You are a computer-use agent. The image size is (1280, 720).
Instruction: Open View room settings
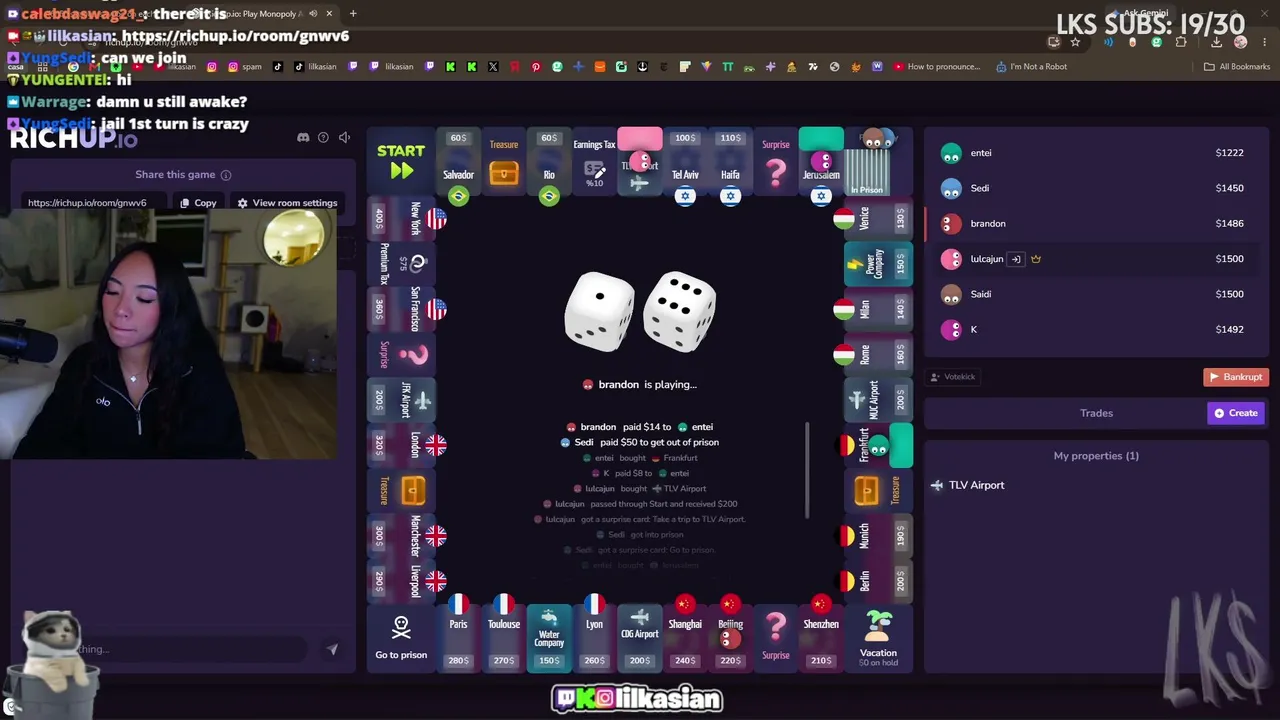287,203
